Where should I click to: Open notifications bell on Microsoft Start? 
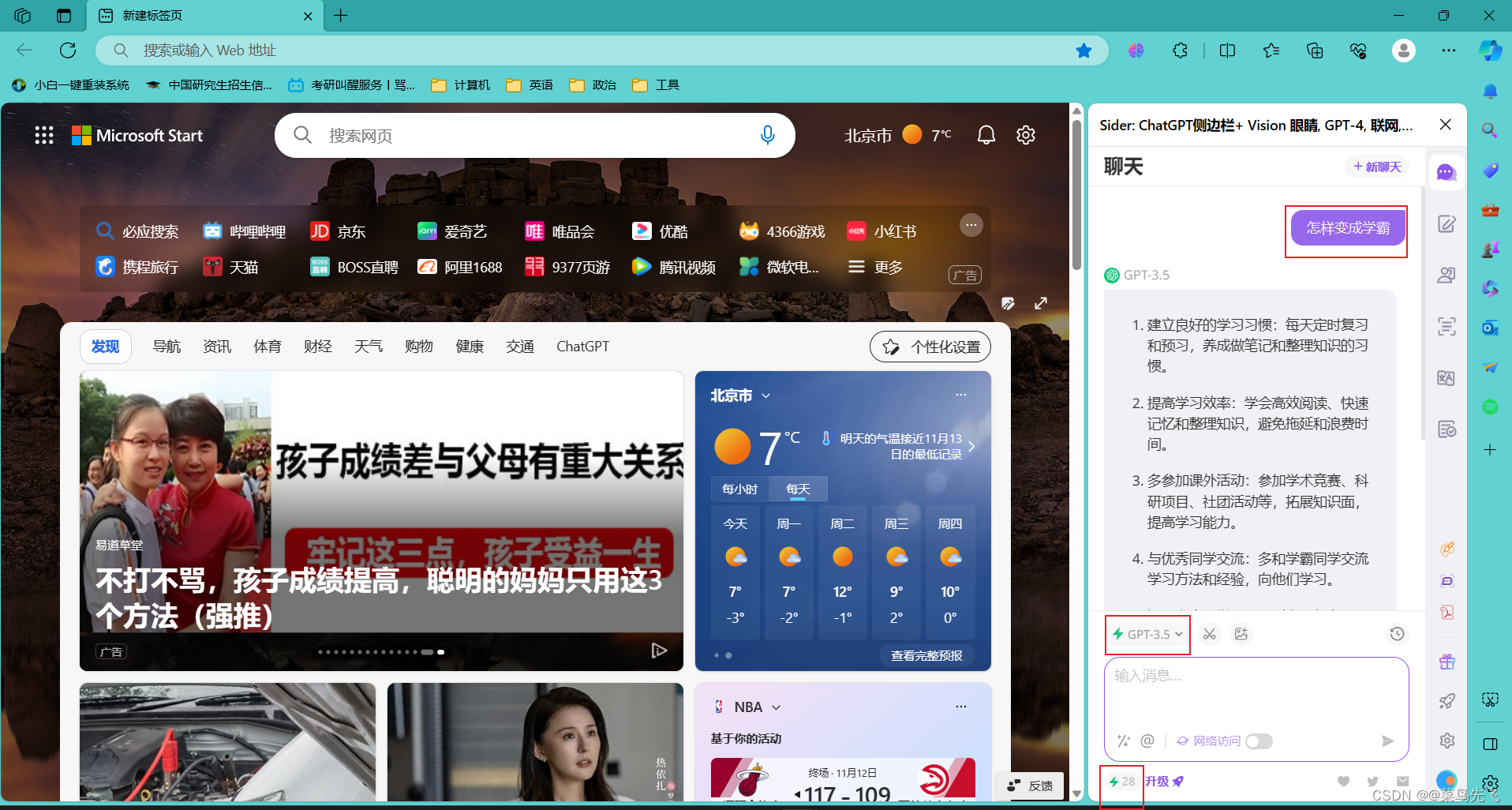(x=986, y=135)
